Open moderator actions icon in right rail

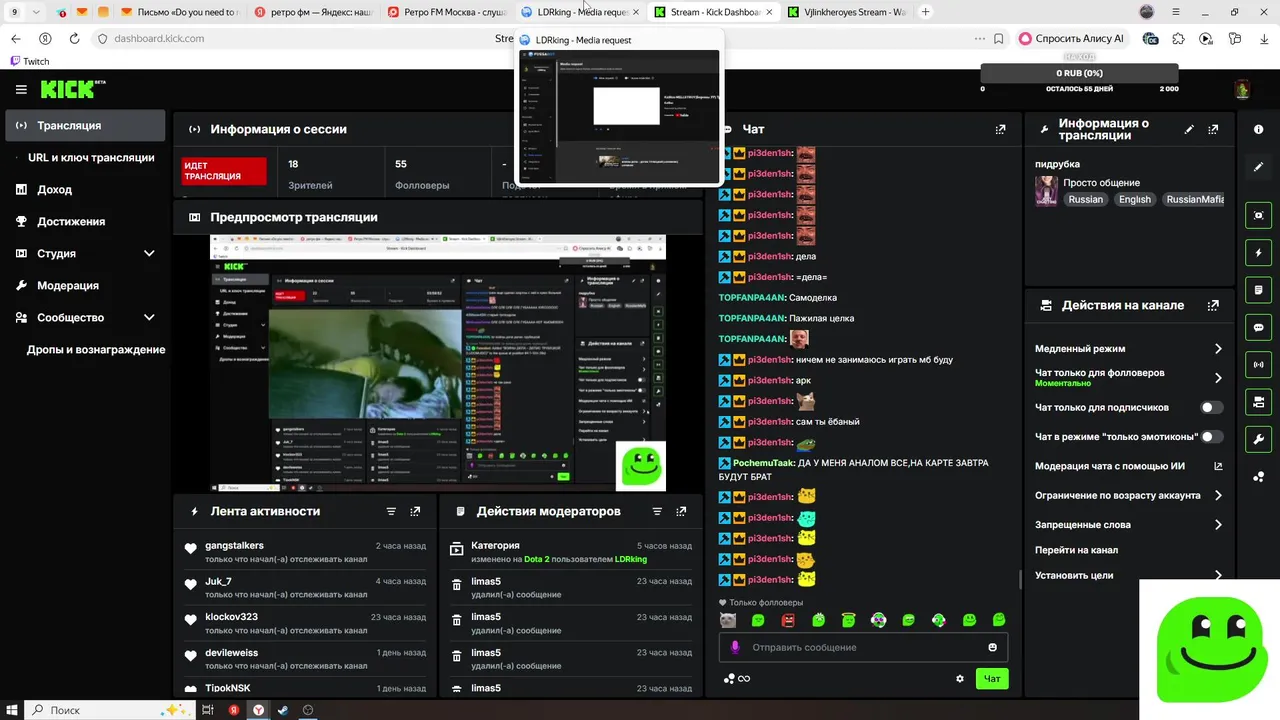click(1258, 290)
